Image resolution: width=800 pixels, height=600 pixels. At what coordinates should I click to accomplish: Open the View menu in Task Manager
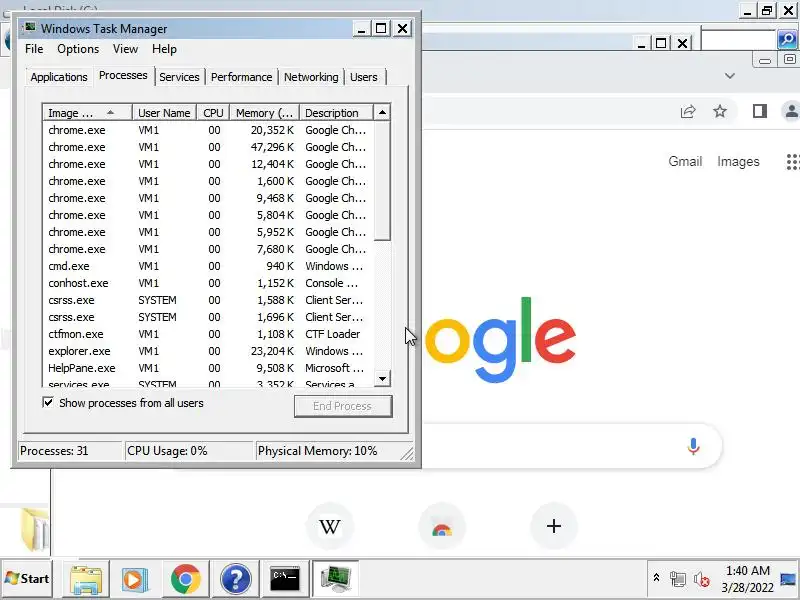click(125, 49)
